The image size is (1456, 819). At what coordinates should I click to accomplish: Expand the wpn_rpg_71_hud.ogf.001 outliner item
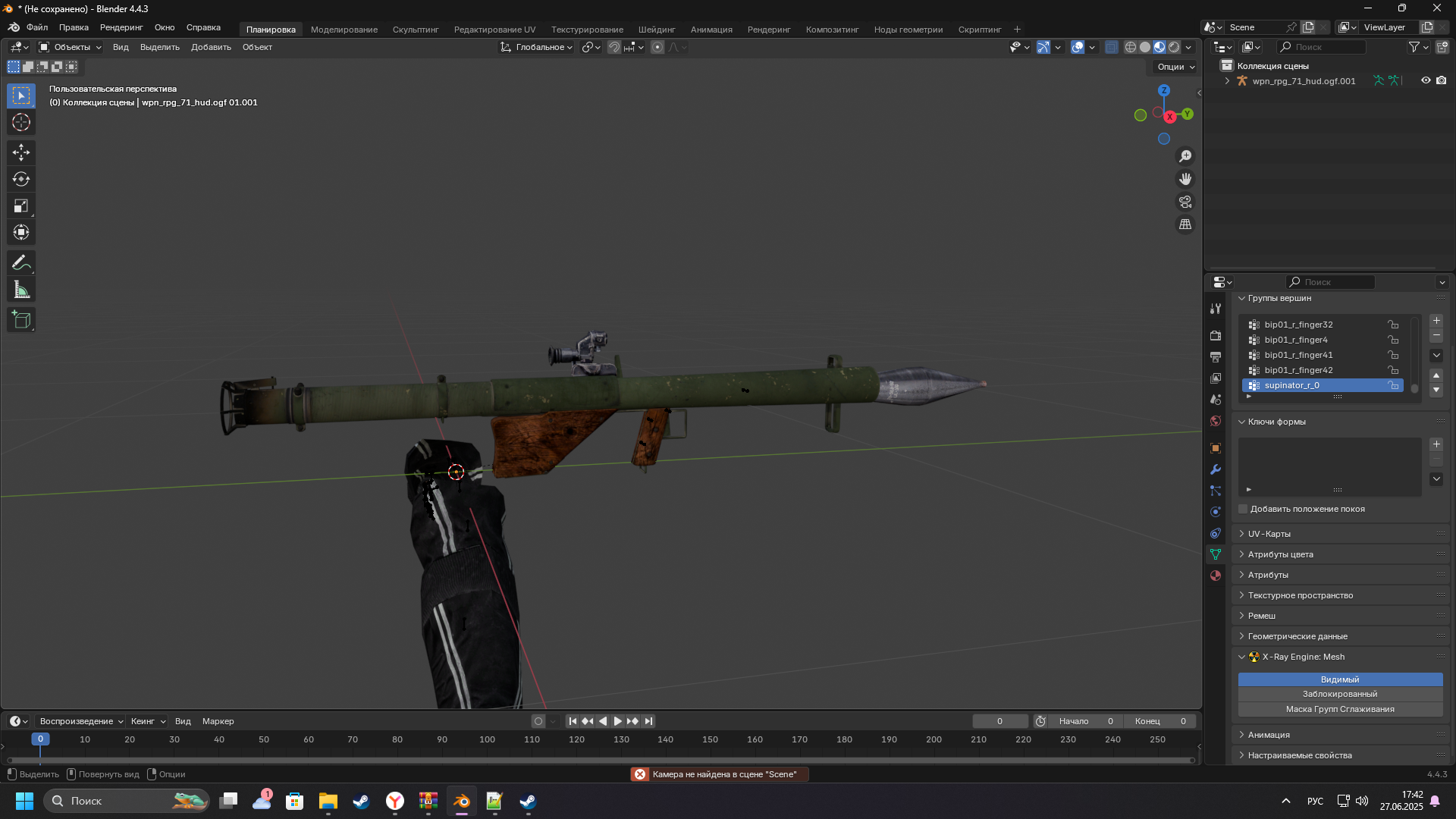1227,80
